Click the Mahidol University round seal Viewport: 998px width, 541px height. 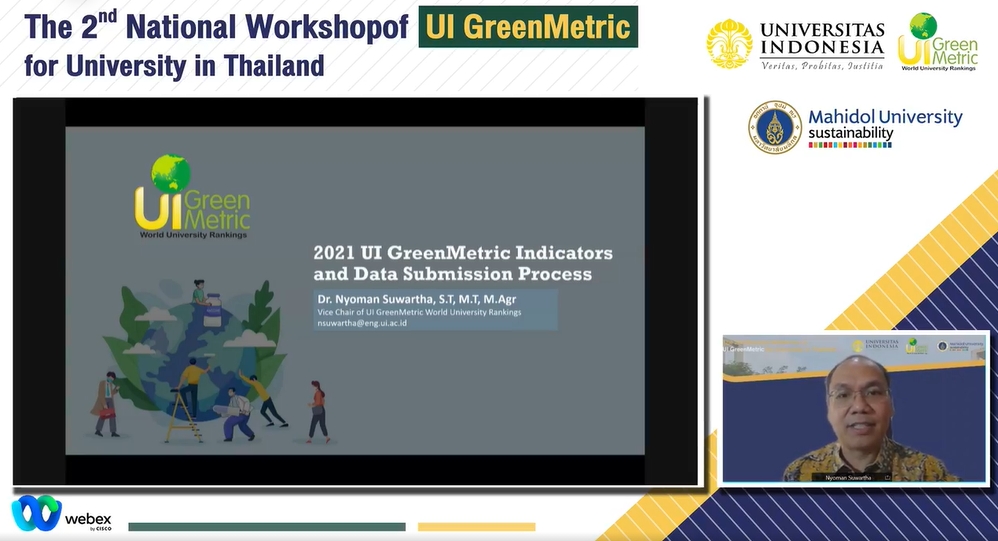tap(775, 127)
